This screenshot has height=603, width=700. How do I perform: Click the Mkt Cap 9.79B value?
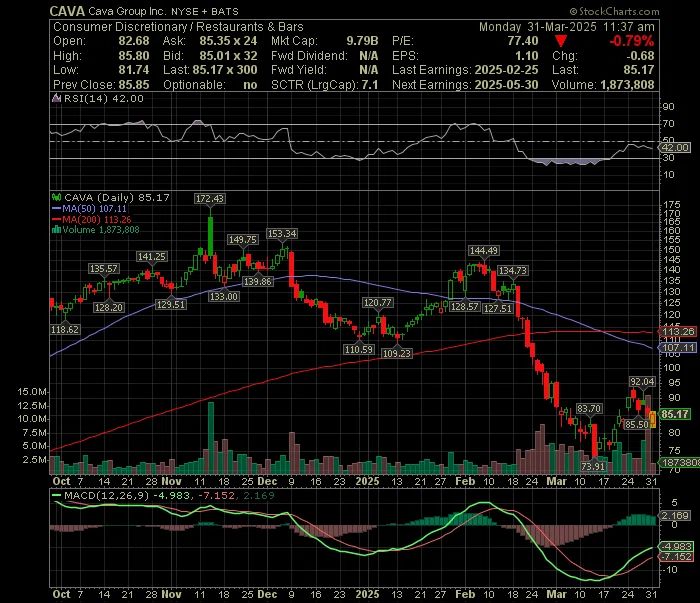[x=362, y=41]
